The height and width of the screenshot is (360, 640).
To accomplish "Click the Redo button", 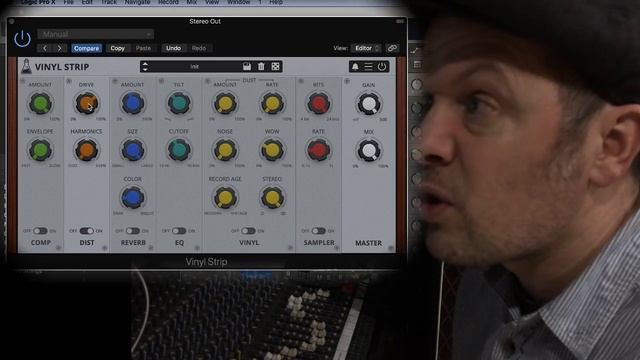I will [199, 48].
